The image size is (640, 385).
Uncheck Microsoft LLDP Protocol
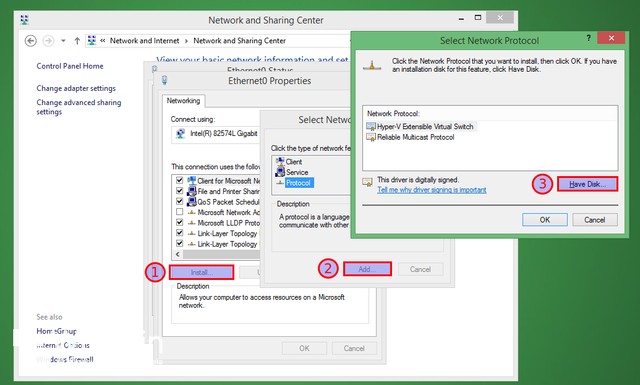pyautogui.click(x=179, y=223)
